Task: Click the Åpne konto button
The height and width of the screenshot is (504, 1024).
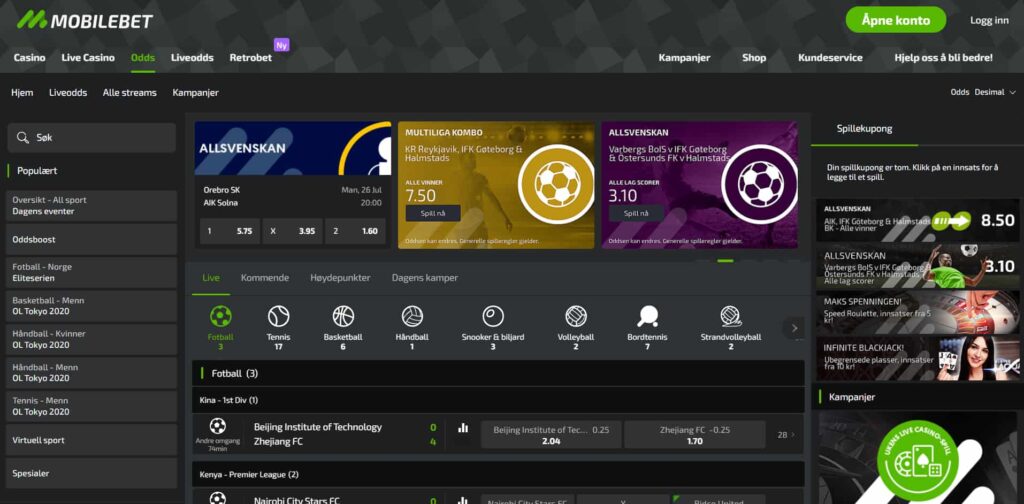Action: point(895,20)
